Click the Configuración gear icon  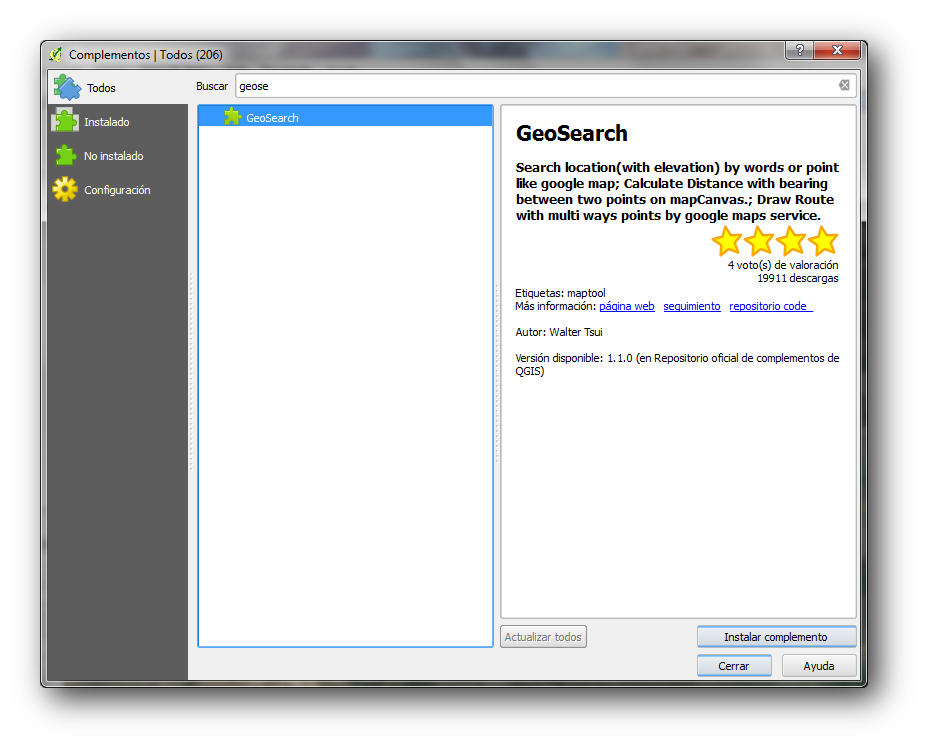65,189
